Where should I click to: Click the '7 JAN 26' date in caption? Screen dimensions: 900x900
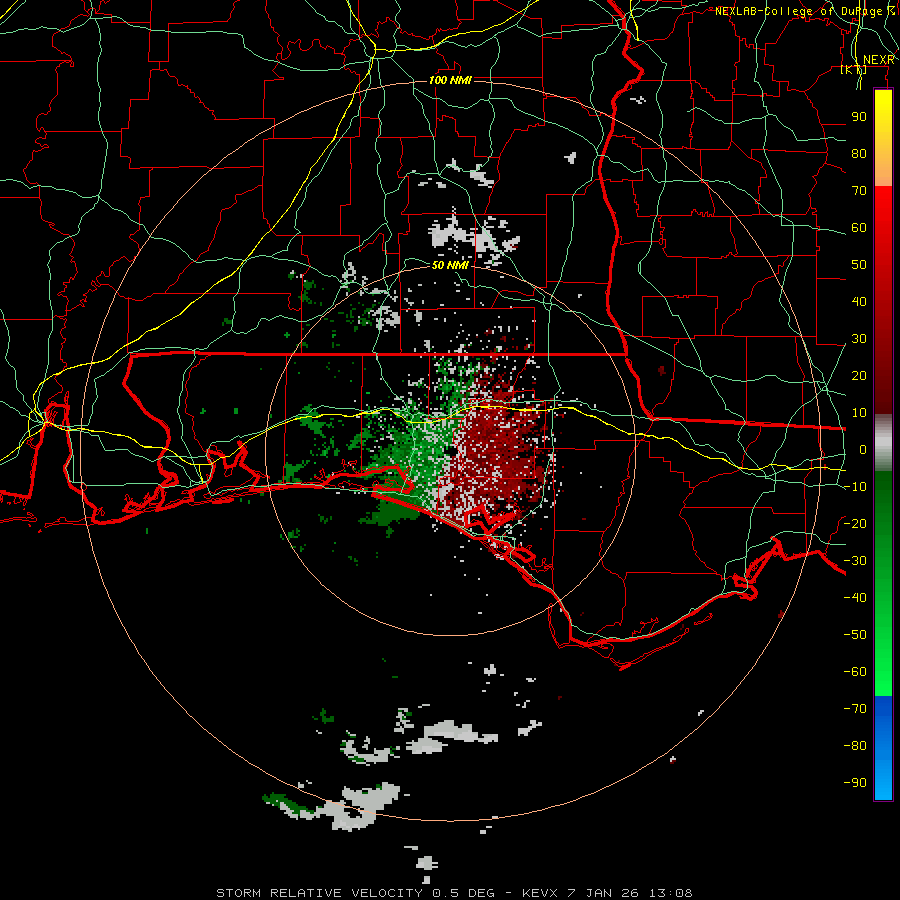click(603, 893)
